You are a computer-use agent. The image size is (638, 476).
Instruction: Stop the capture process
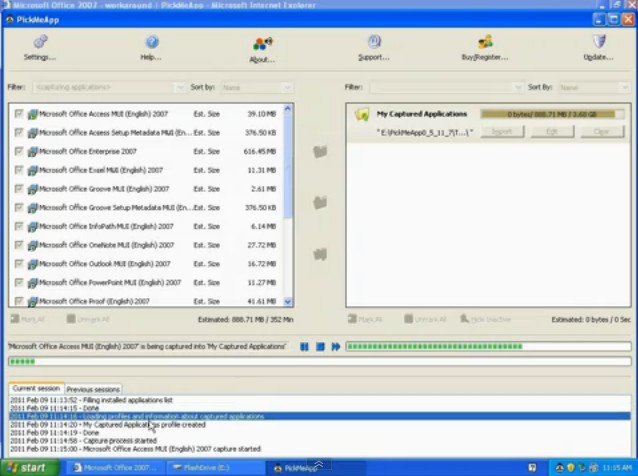pos(320,347)
